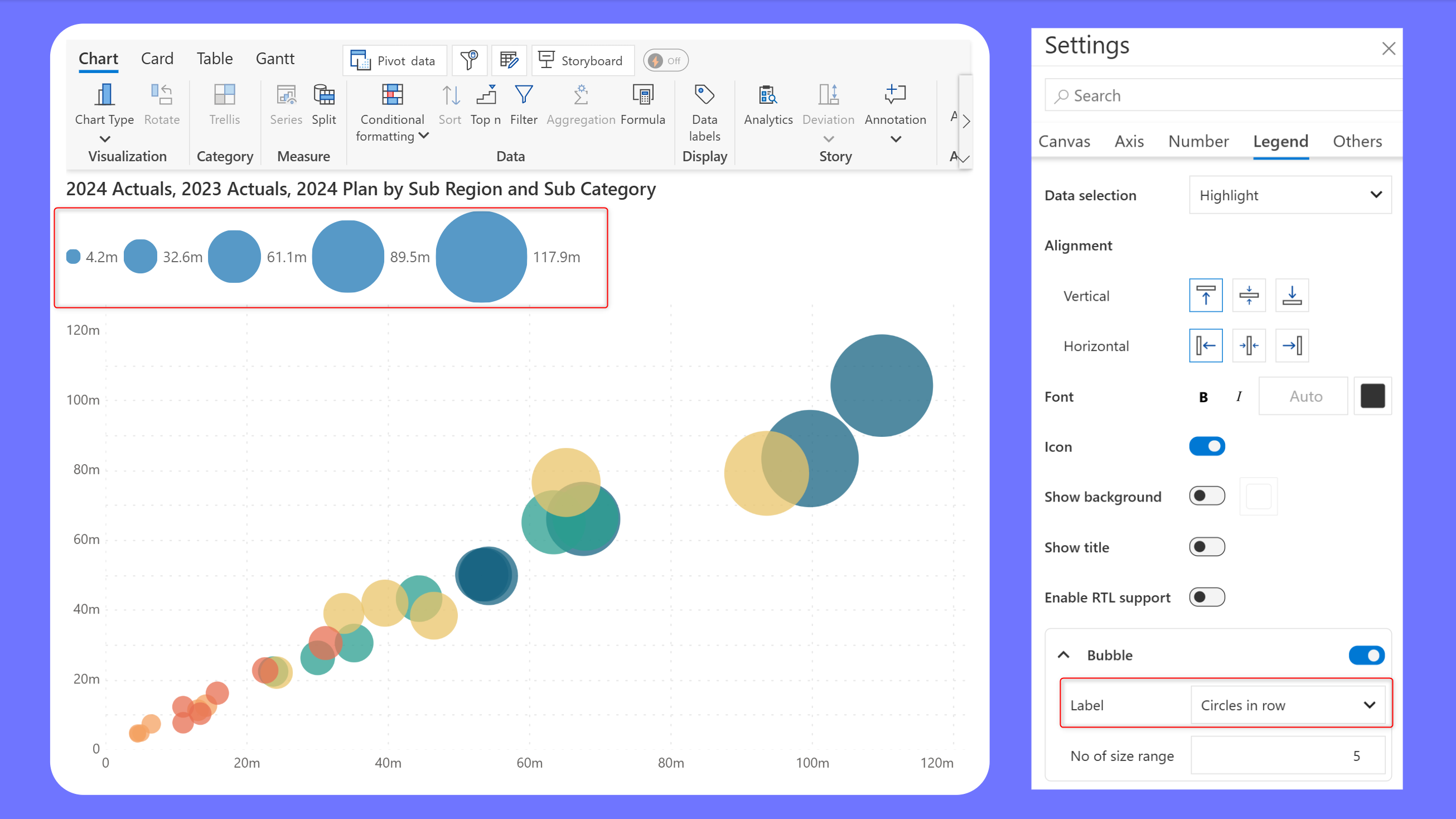Viewport: 1456px width, 819px height.
Task: Click the Pivot data button
Action: (x=394, y=60)
